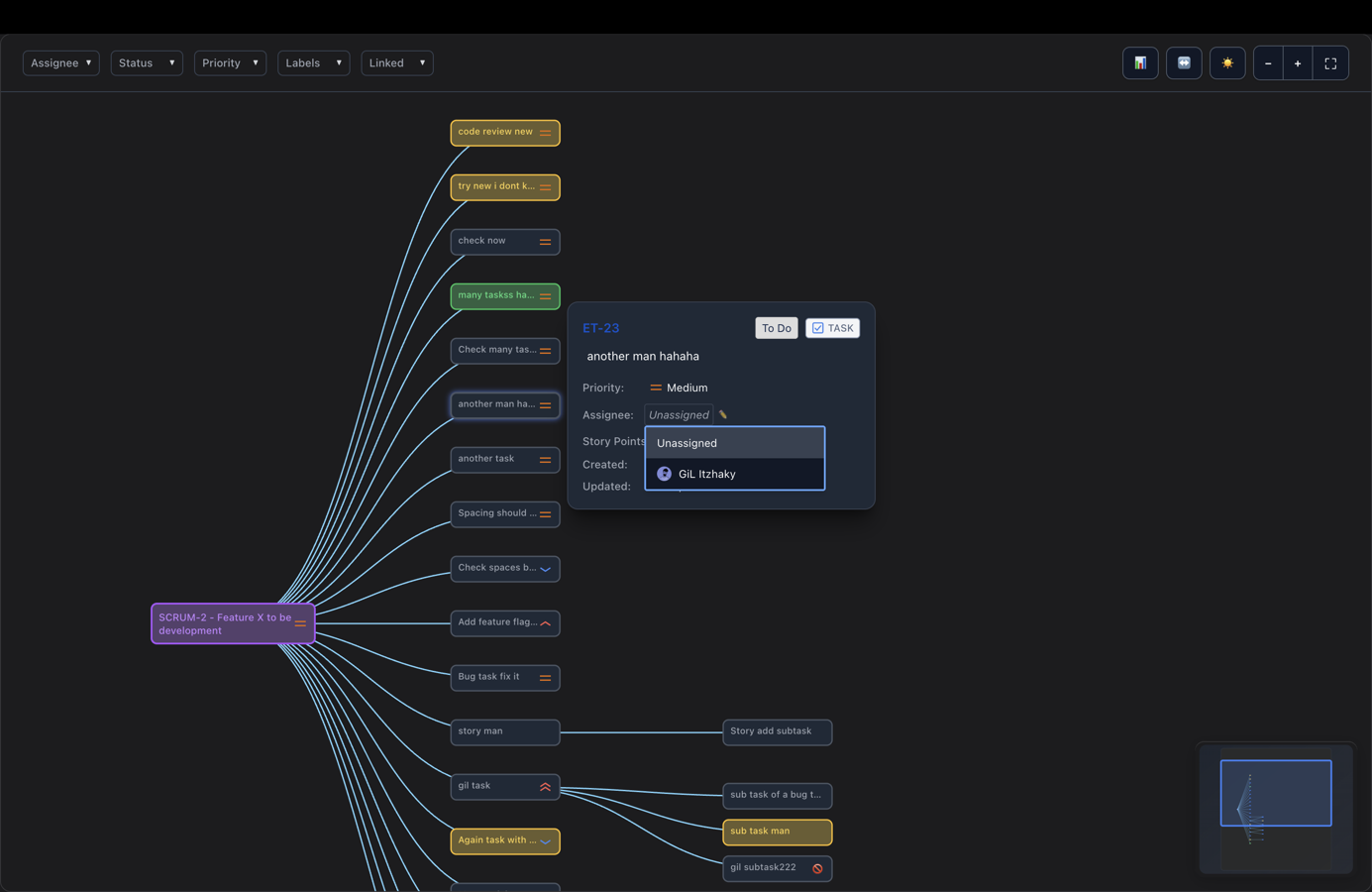The width and height of the screenshot is (1372, 892).
Task: Open the Linked filter dropdown
Action: 397,62
